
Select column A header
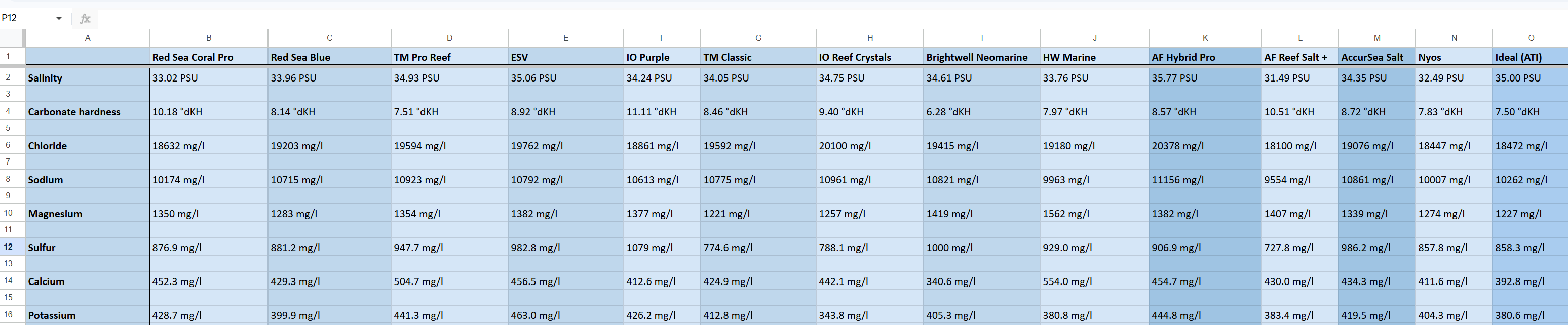pyautogui.click(x=87, y=38)
